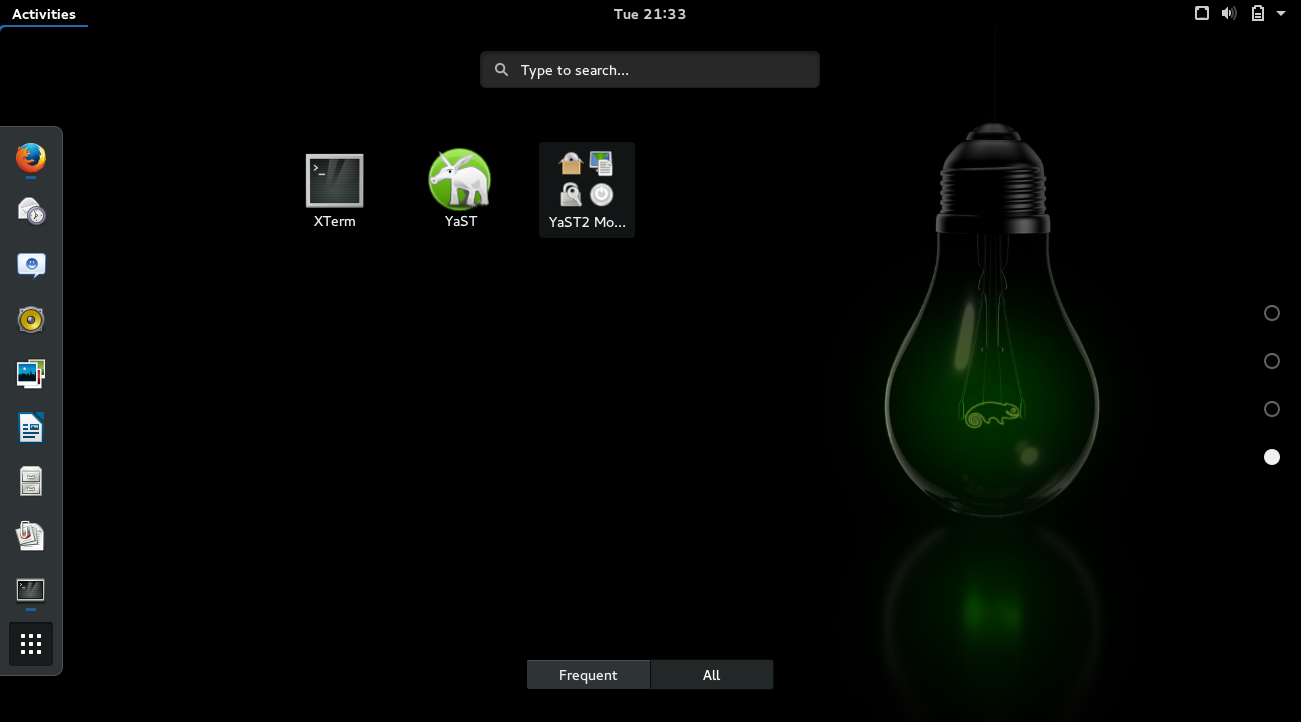The width and height of the screenshot is (1301, 722).
Task: Open the YaST control center app
Action: tap(460, 190)
